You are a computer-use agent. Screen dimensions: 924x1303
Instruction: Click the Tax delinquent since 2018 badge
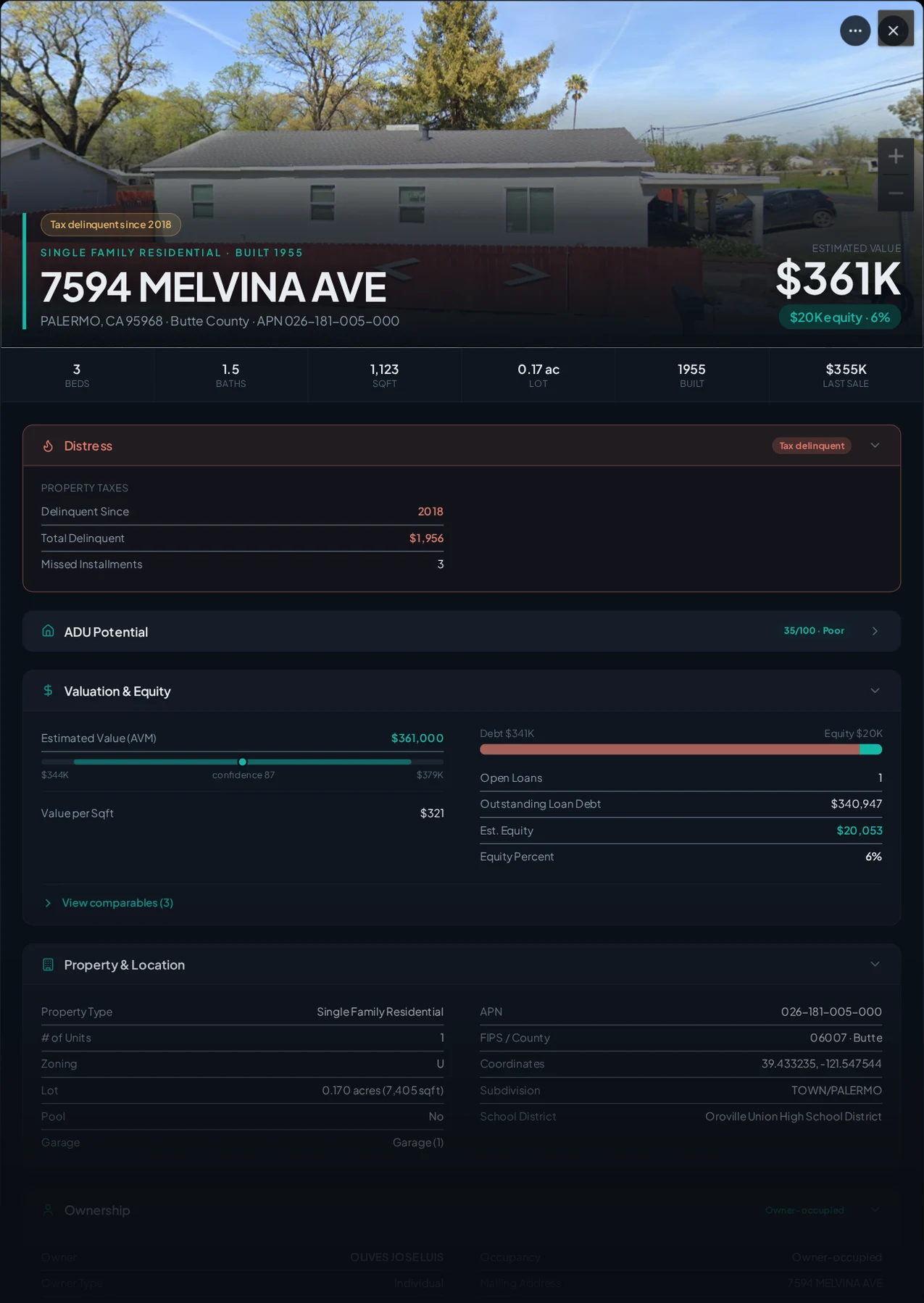click(x=111, y=225)
